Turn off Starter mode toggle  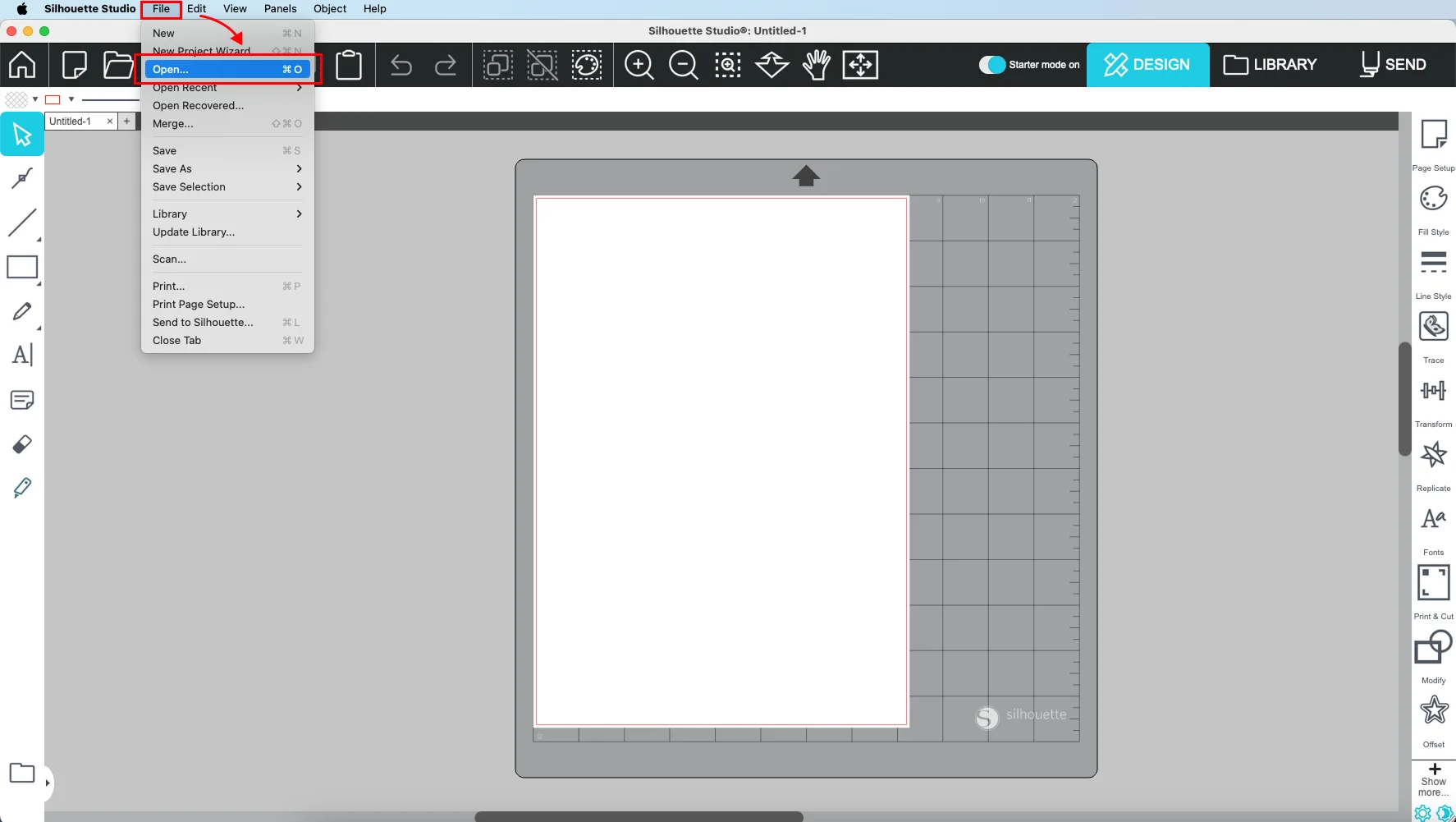pyautogui.click(x=992, y=65)
